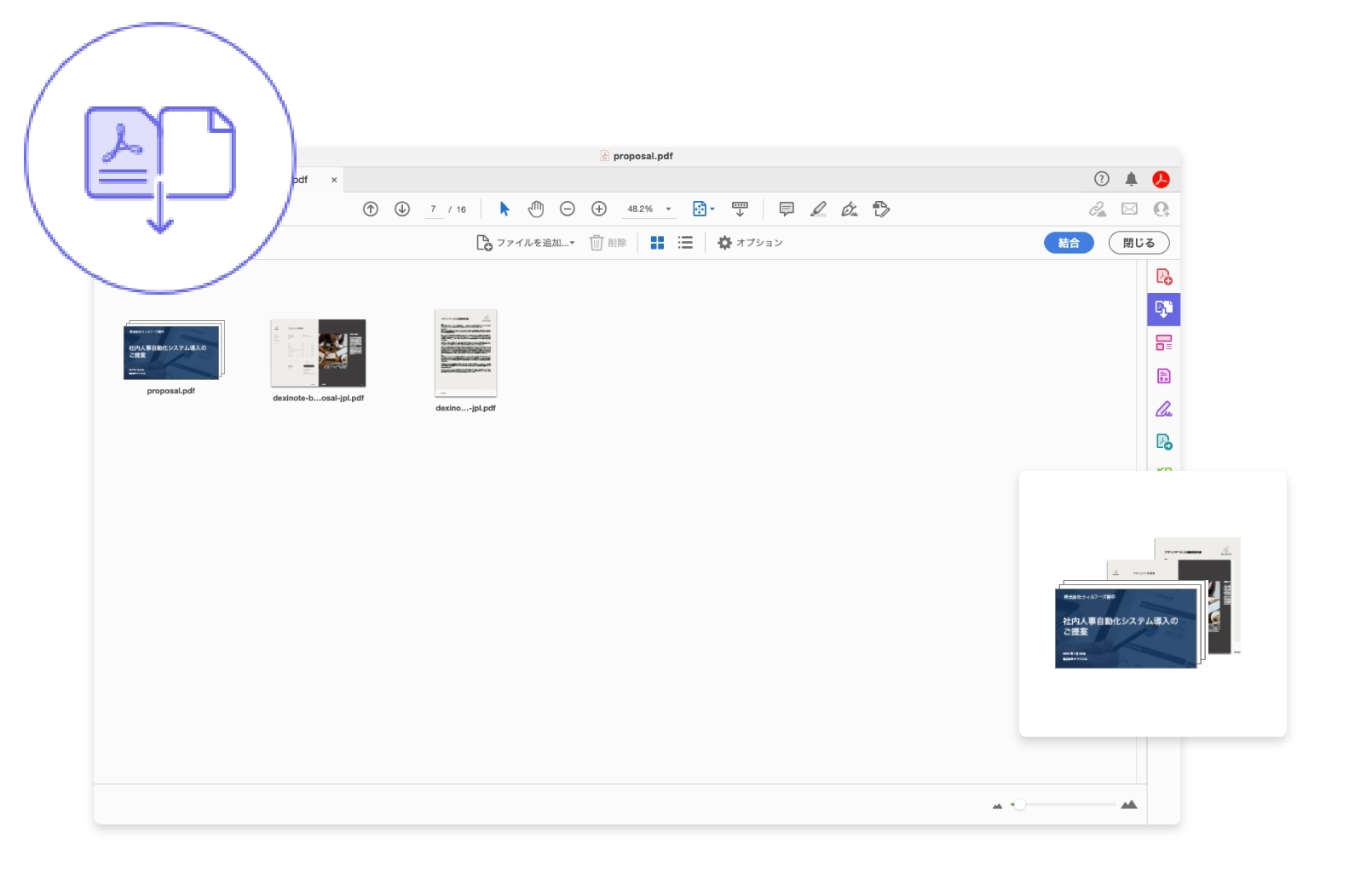The width and height of the screenshot is (1372, 896).
Task: Switch to thumbnail grid view
Action: (657, 243)
